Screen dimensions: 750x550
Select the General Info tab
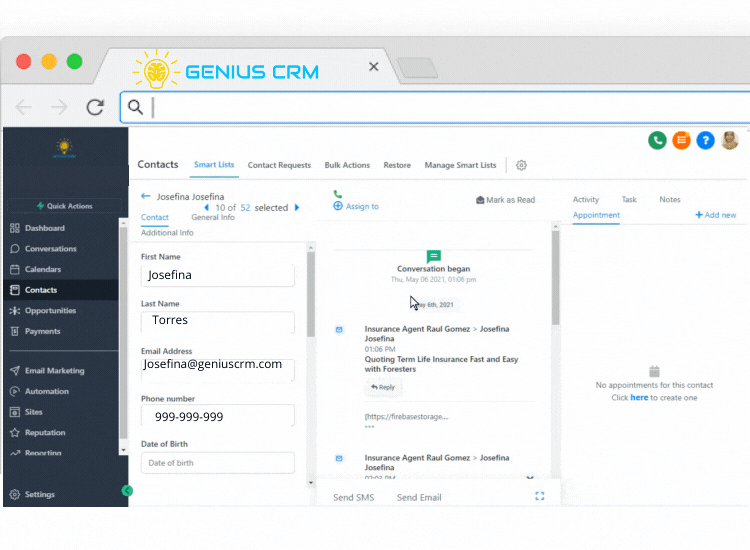tap(213, 217)
